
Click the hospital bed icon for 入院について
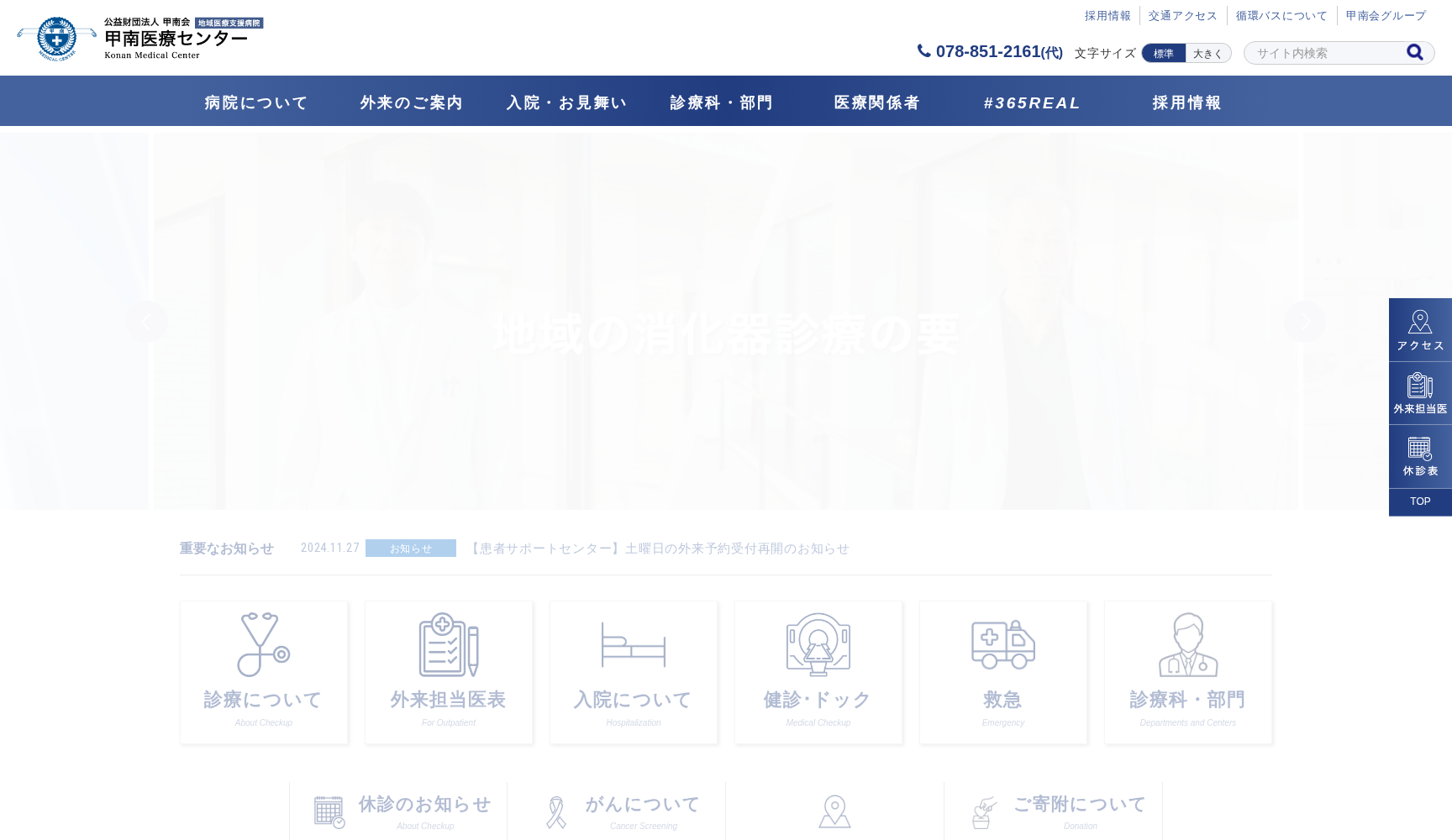coord(633,645)
